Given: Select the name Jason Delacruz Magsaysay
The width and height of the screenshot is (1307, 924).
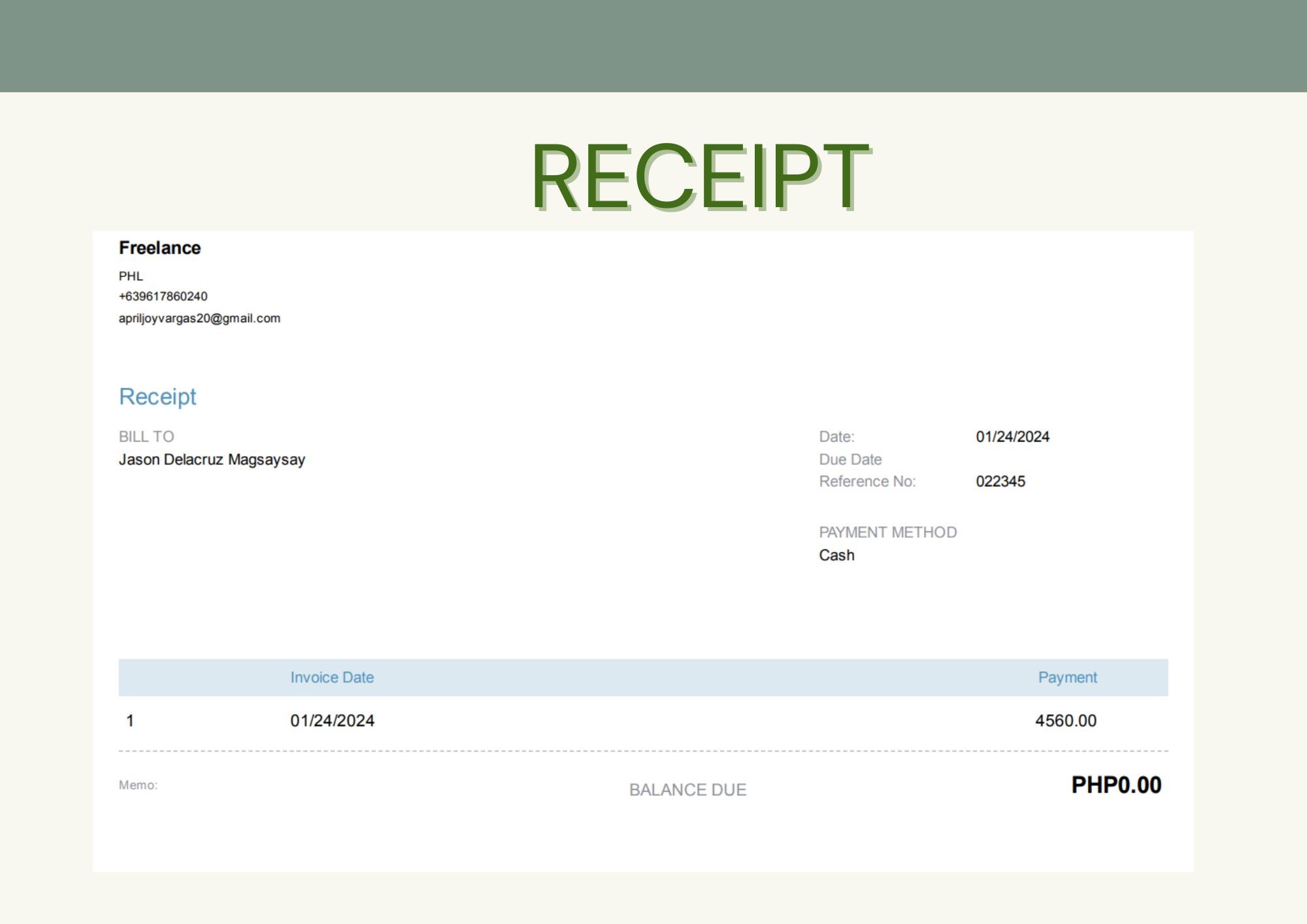Looking at the screenshot, I should coord(212,459).
